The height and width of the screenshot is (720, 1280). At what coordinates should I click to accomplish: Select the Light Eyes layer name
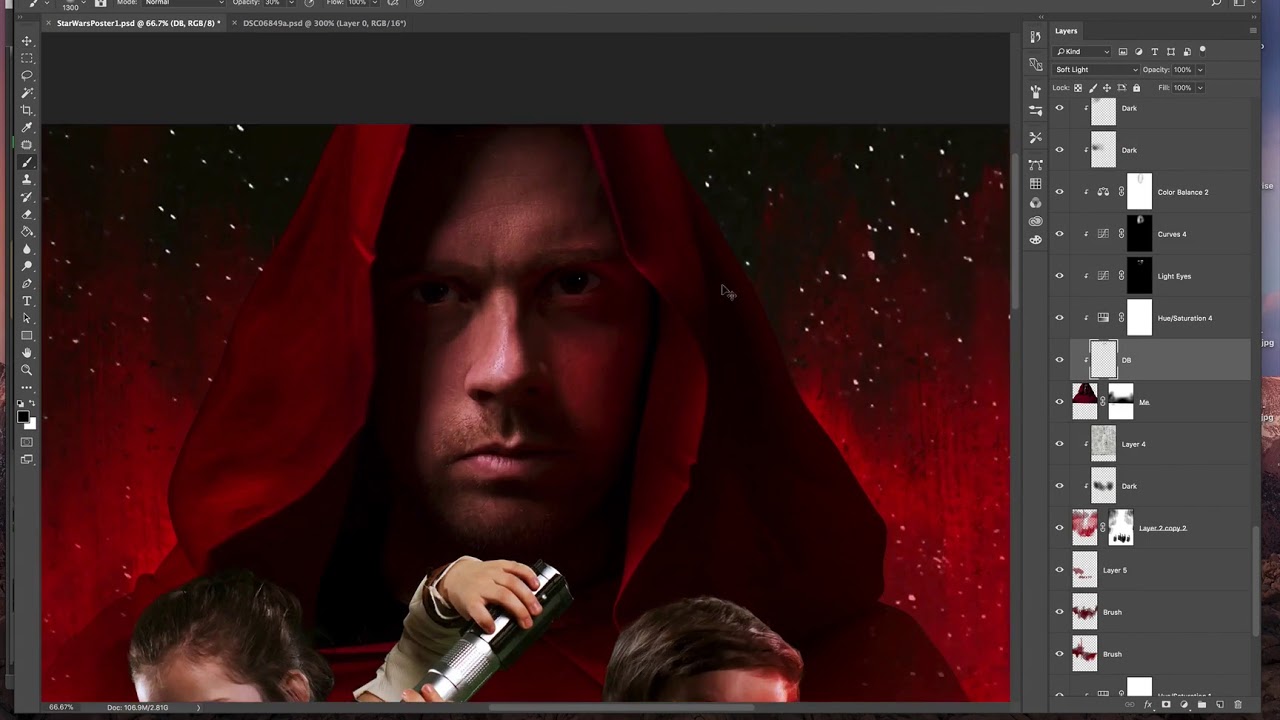(1174, 276)
